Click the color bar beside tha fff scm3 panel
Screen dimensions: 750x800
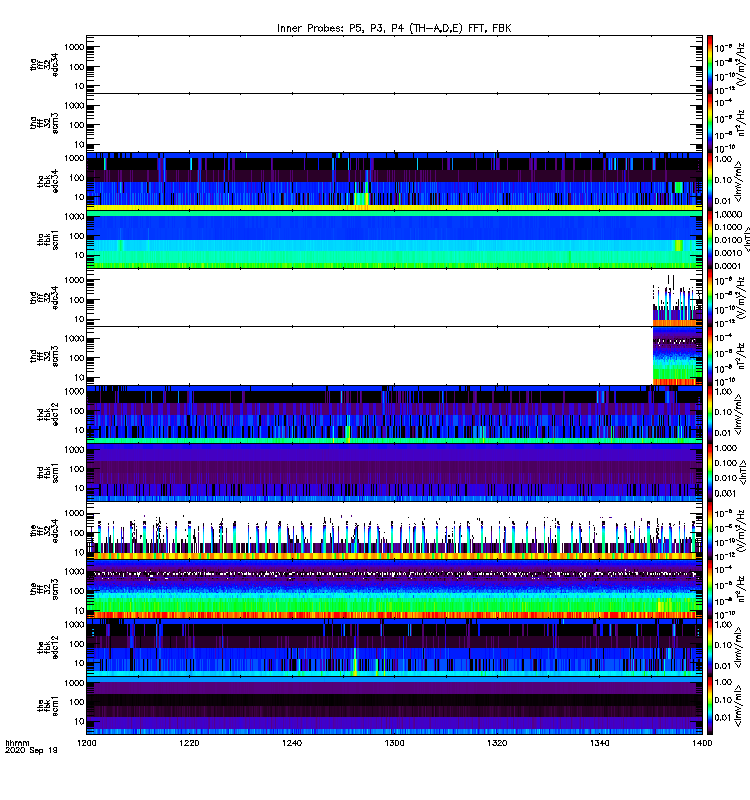click(710, 123)
